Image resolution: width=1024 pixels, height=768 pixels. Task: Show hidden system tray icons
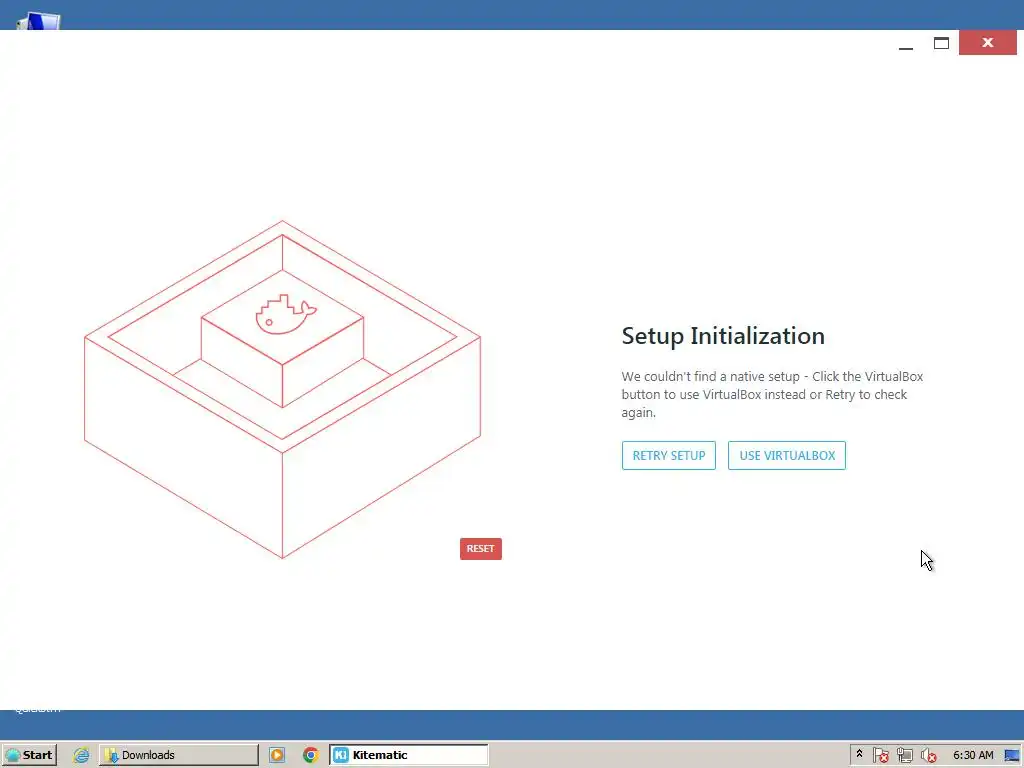point(859,754)
